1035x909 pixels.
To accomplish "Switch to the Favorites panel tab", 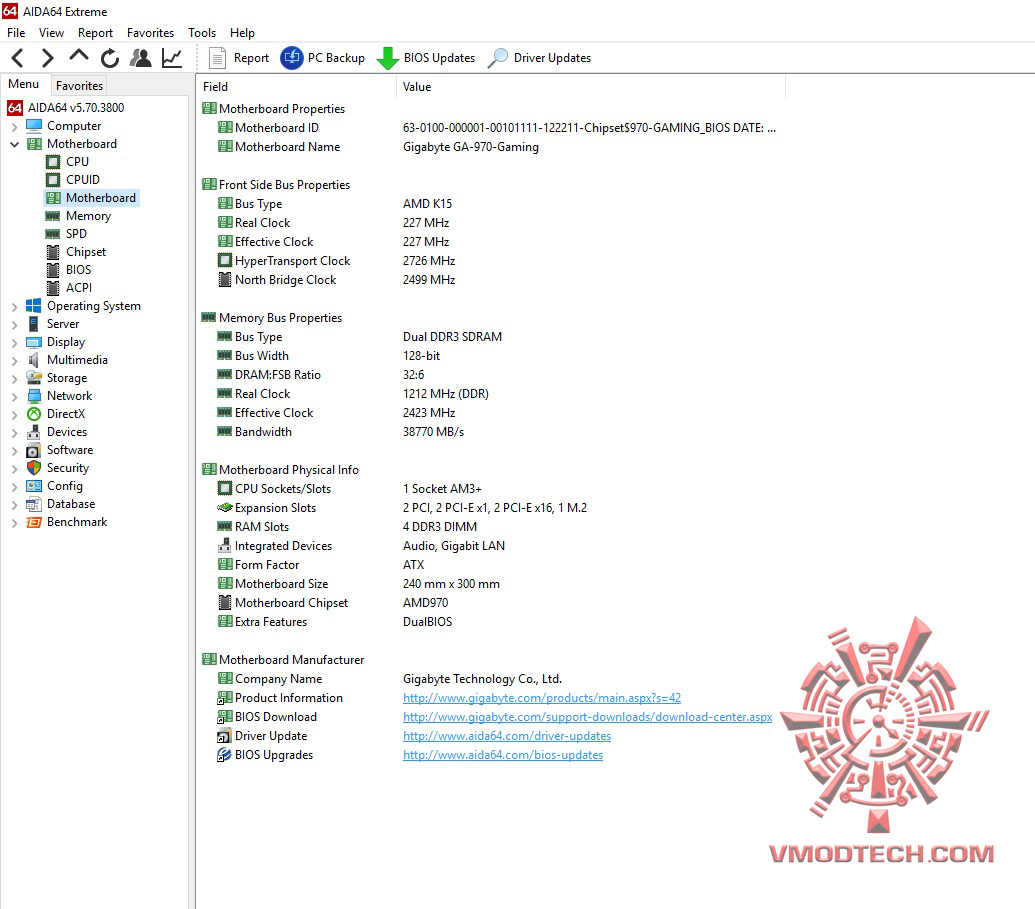I will coord(79,85).
